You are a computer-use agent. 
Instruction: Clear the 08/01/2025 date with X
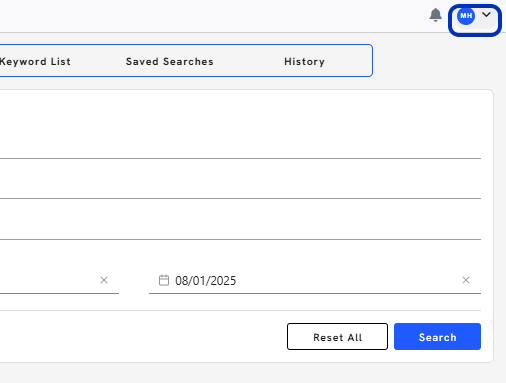point(466,280)
